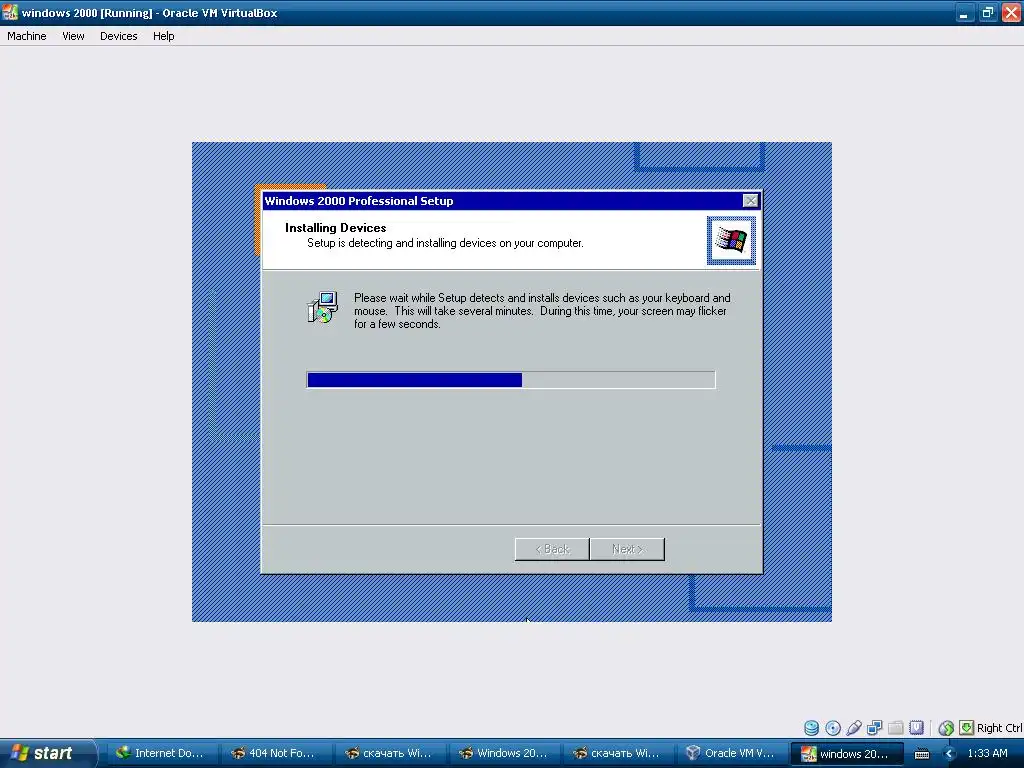Restore down the VirtualBox window

[987, 12]
